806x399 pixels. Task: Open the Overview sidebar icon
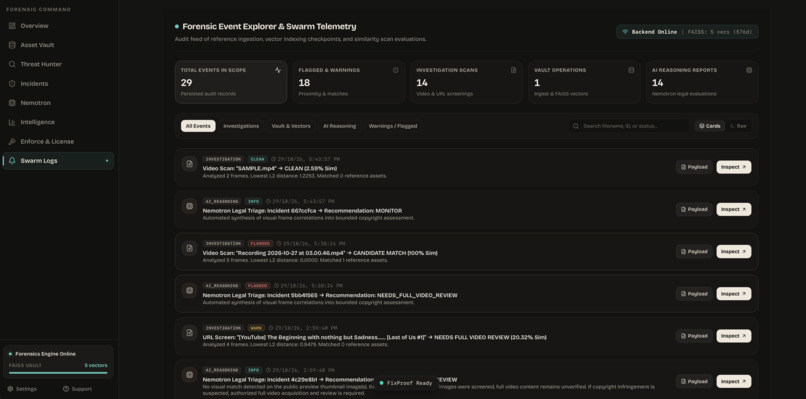tap(12, 26)
